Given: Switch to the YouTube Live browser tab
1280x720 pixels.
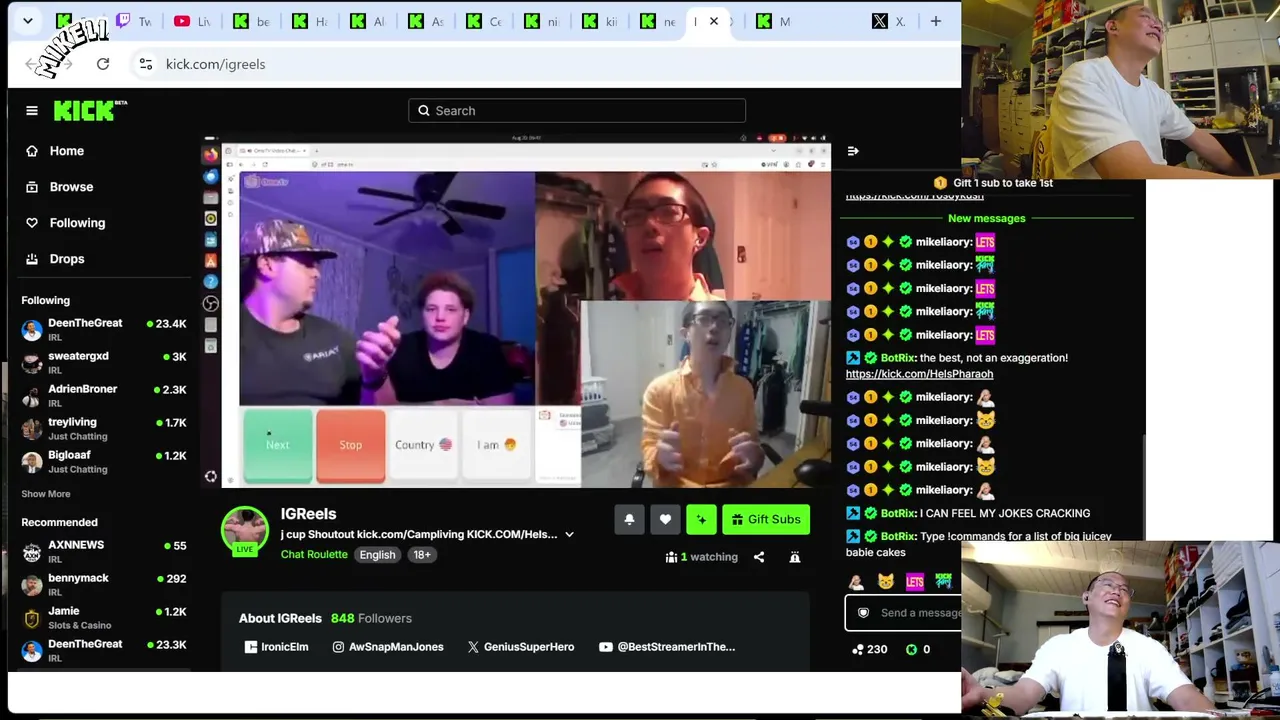Looking at the screenshot, I should [x=193, y=21].
